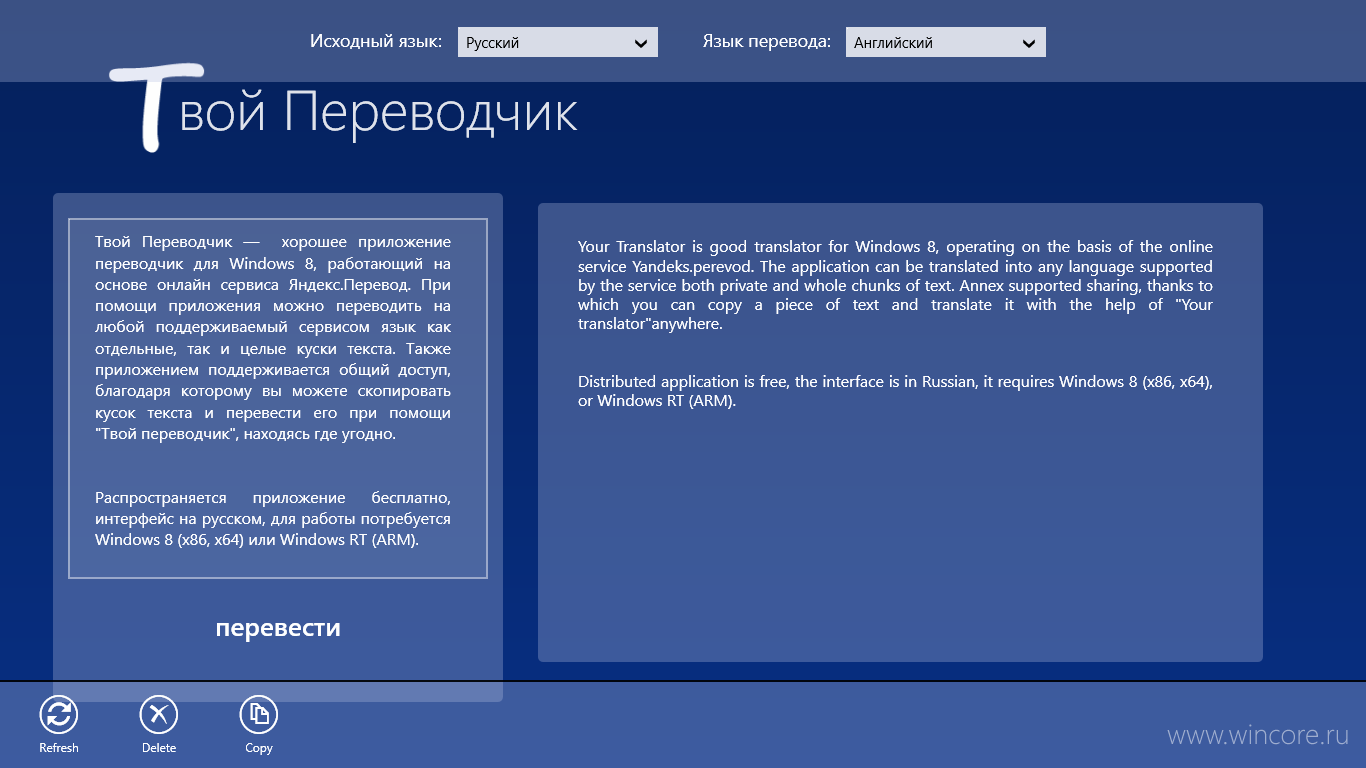The image size is (1366, 768).
Task: Click the "Язык перевода:" label
Action: tap(767, 42)
